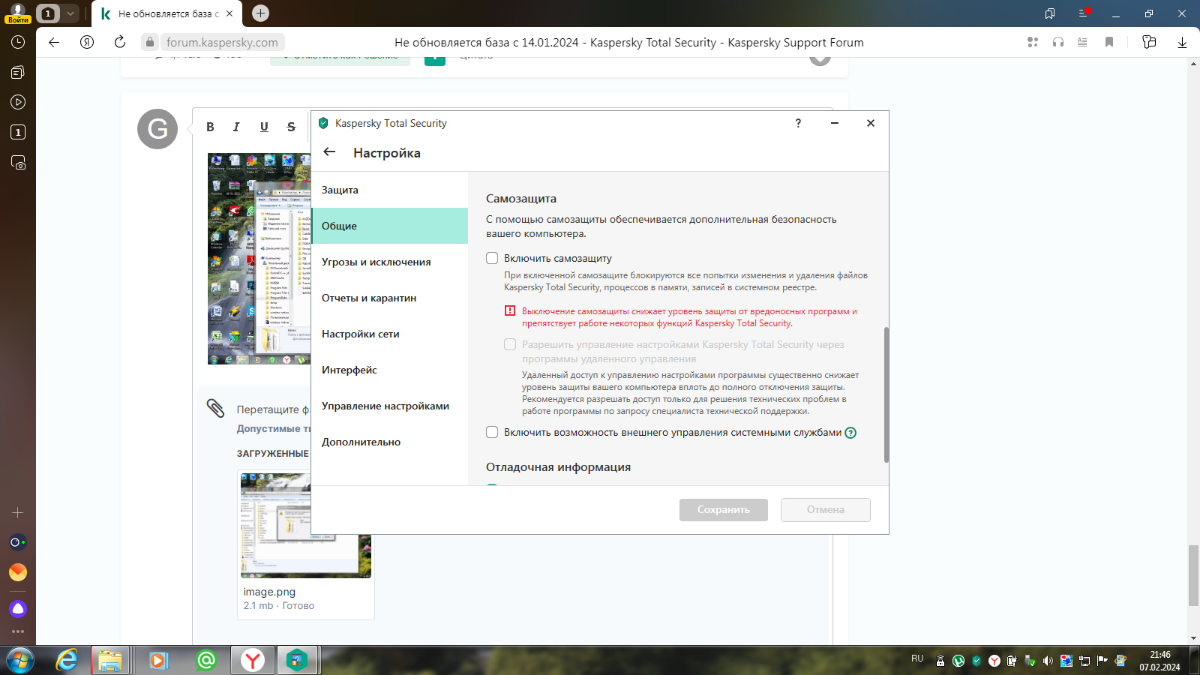Click the tab counter '1' button
The height and width of the screenshot is (675, 1200).
[48, 14]
